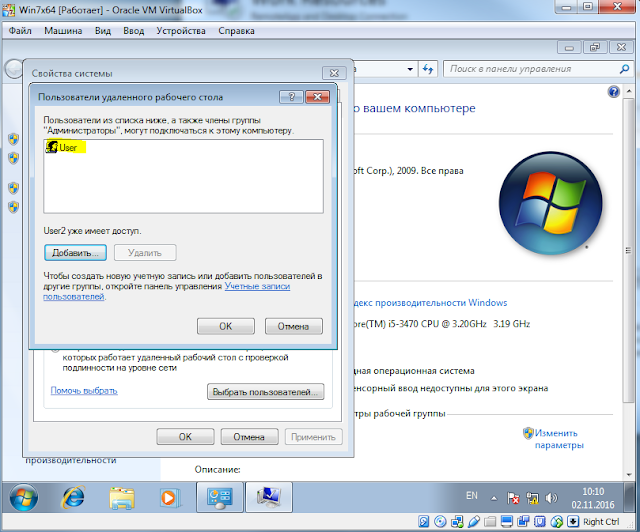Image resolution: width=640 pixels, height=532 pixels.
Task: Open the Машина menu
Action: coord(63,31)
